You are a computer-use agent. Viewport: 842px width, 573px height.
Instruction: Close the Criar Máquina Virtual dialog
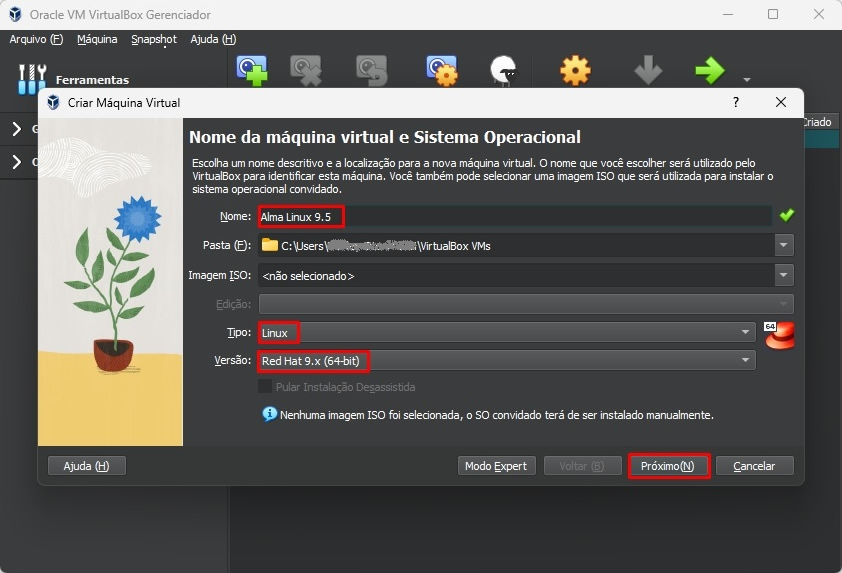[x=781, y=102]
